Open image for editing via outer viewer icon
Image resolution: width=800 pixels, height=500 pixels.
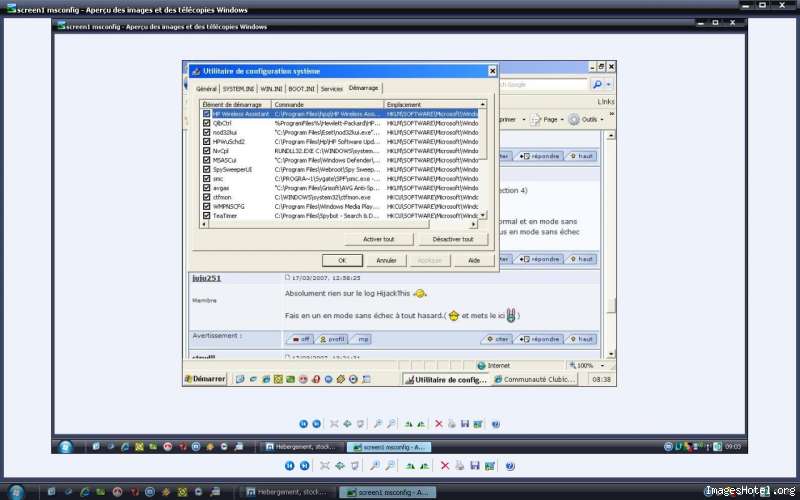point(490,466)
